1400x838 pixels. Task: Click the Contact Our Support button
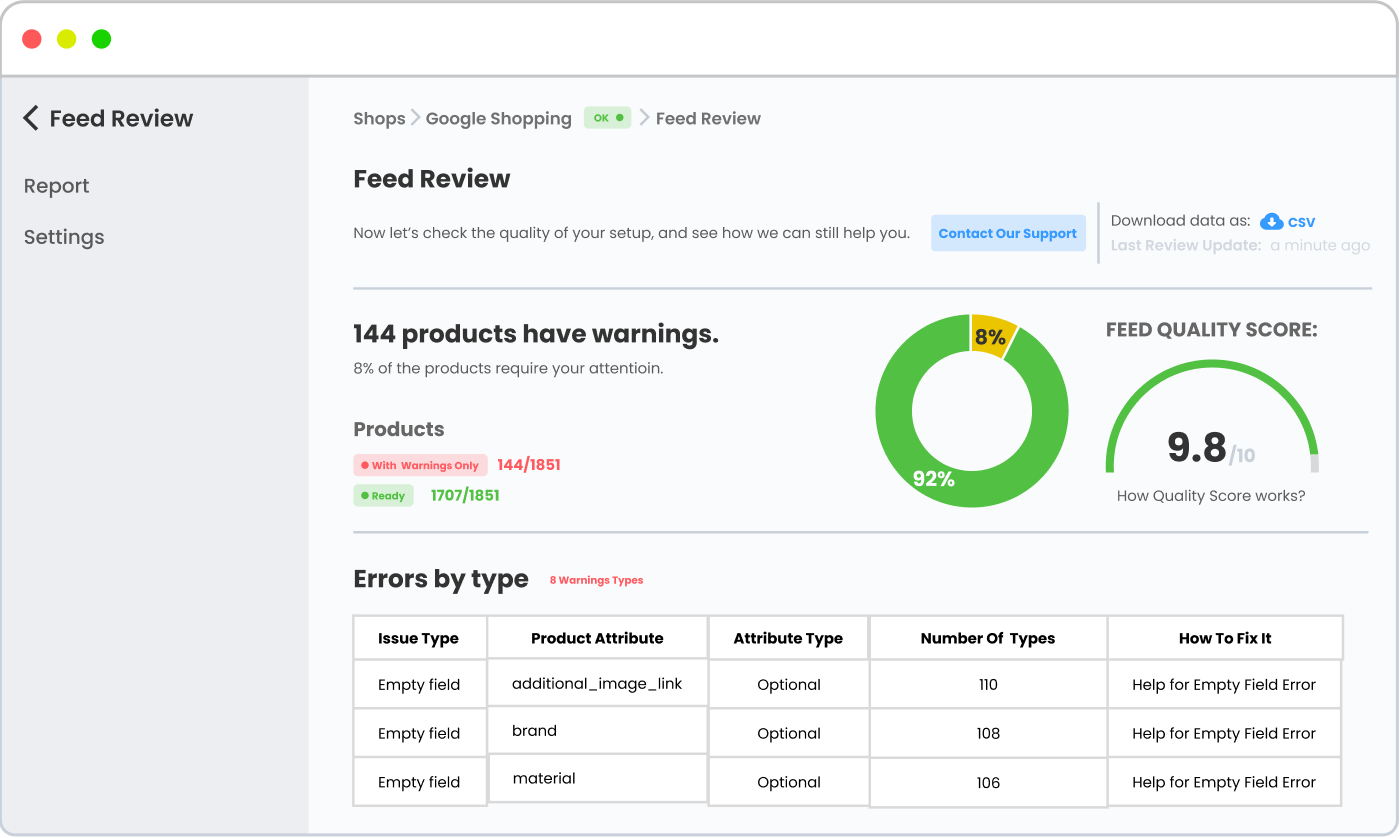[1007, 233]
